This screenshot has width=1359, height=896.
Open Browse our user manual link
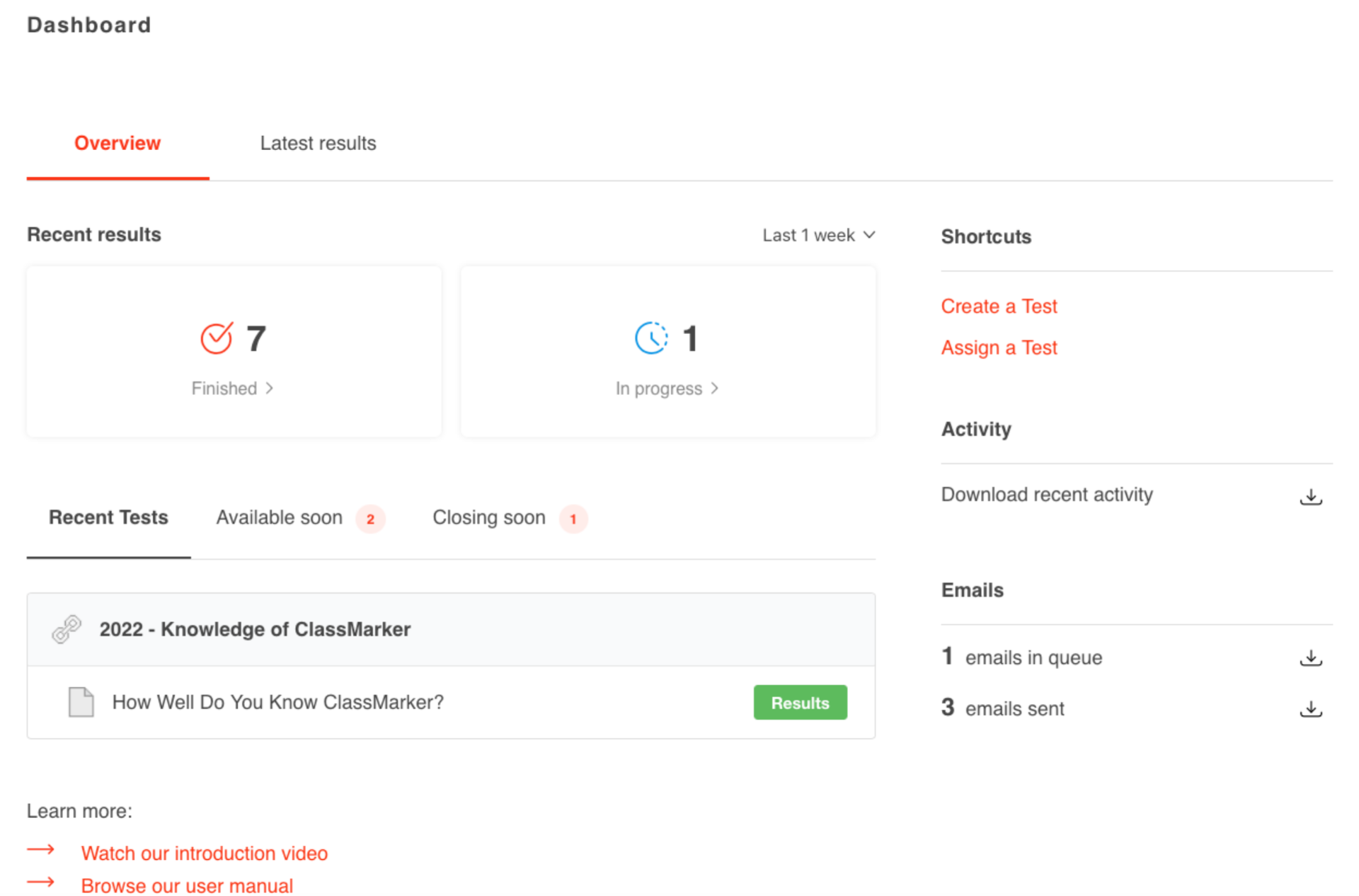187,886
